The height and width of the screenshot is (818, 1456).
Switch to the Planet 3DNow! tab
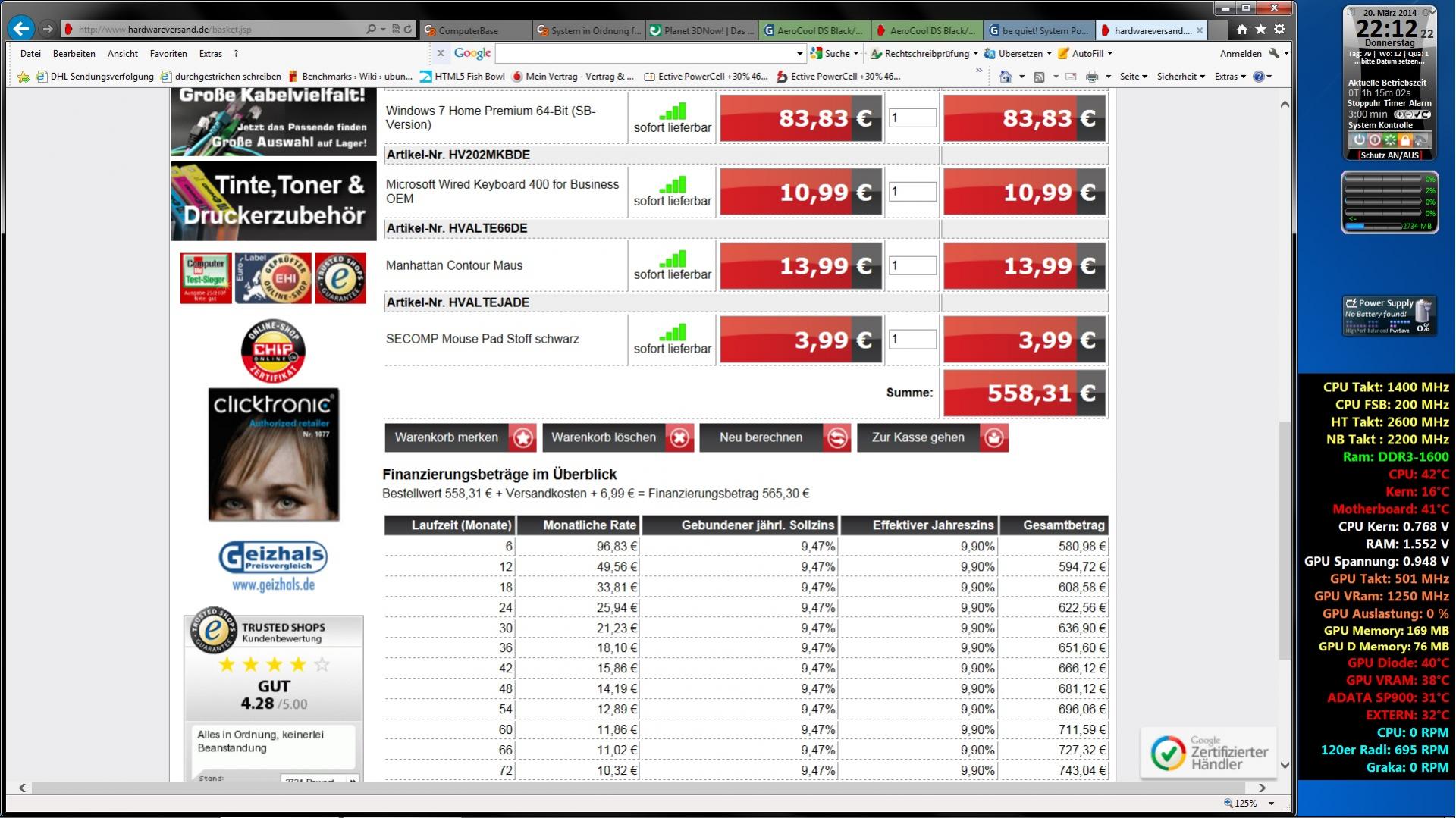702,30
